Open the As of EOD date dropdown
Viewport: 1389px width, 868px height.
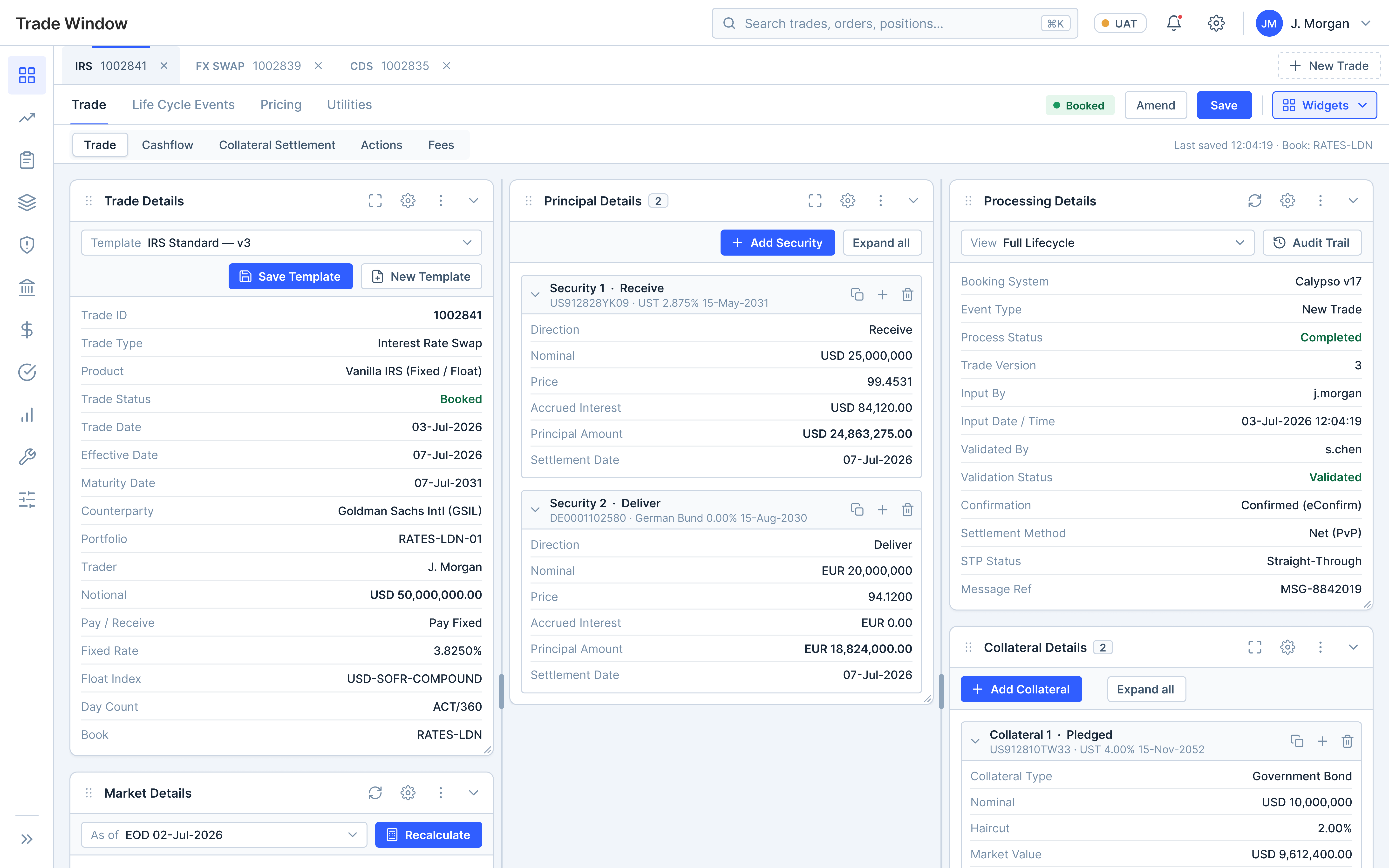click(x=224, y=835)
